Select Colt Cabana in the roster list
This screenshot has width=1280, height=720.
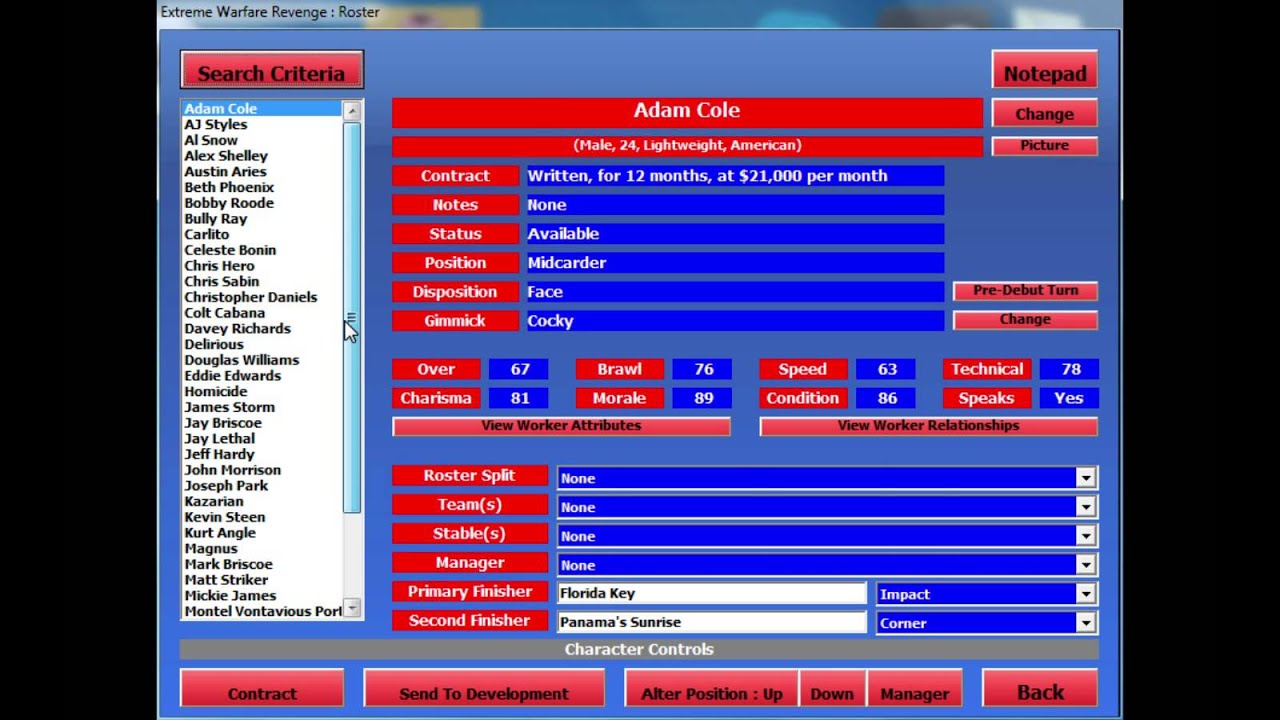click(224, 313)
